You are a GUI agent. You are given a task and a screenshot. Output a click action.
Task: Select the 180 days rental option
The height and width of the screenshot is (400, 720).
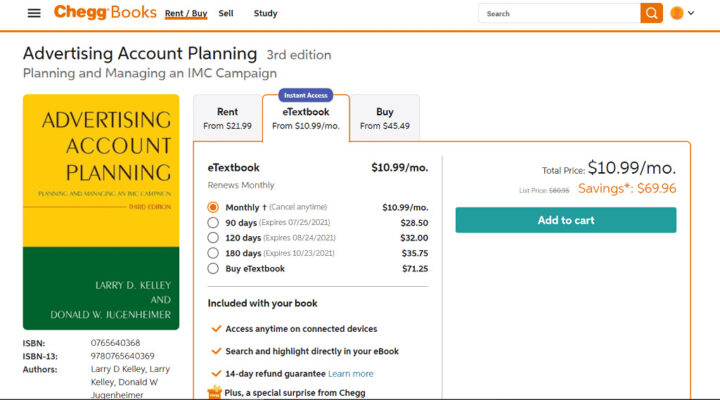pyautogui.click(x=213, y=253)
